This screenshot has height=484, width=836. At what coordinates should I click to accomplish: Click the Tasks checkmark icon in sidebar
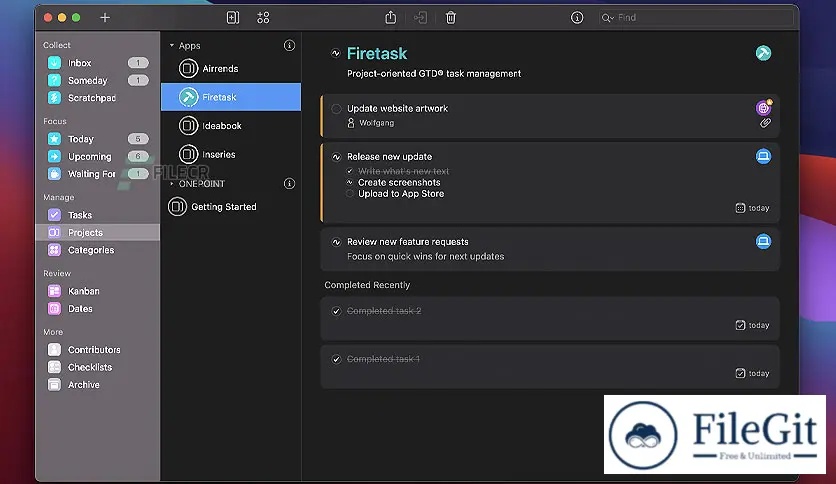coord(54,215)
